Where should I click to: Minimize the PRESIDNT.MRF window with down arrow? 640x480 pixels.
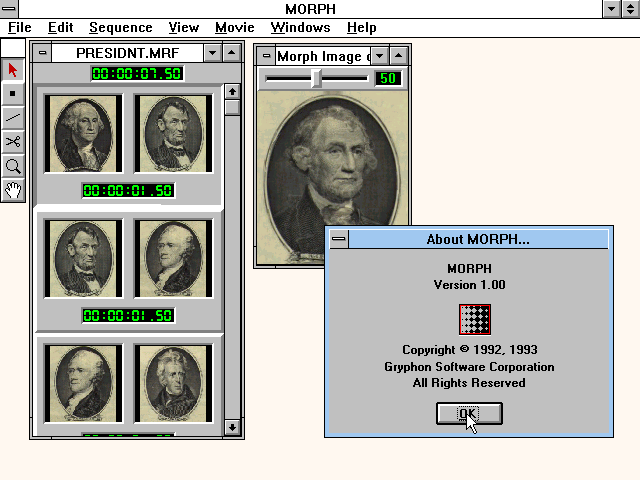[x=213, y=53]
